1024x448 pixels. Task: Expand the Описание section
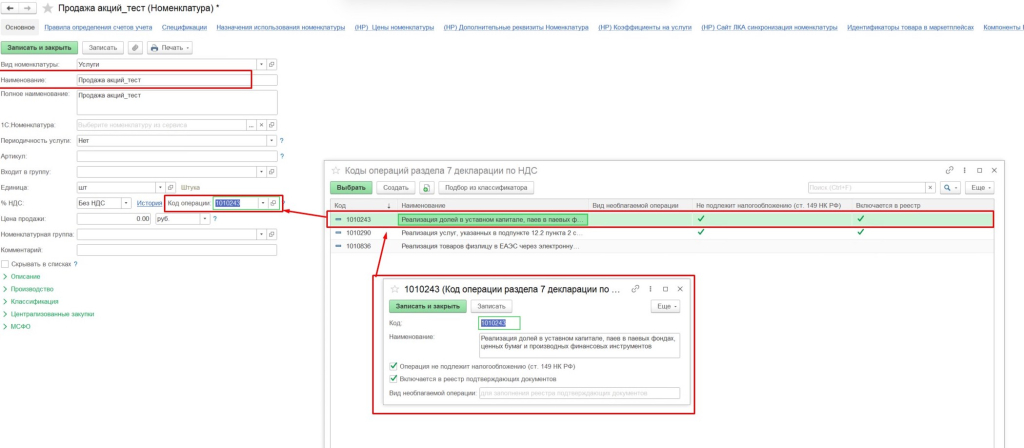click(x=24, y=276)
